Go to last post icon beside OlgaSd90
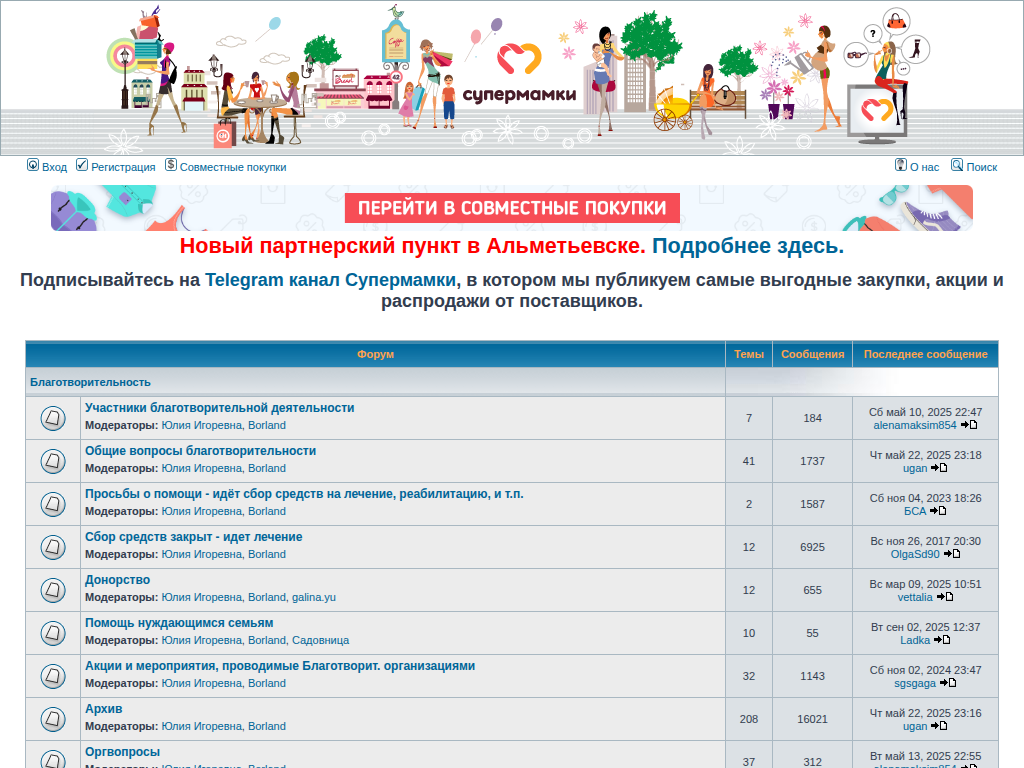 pos(952,554)
